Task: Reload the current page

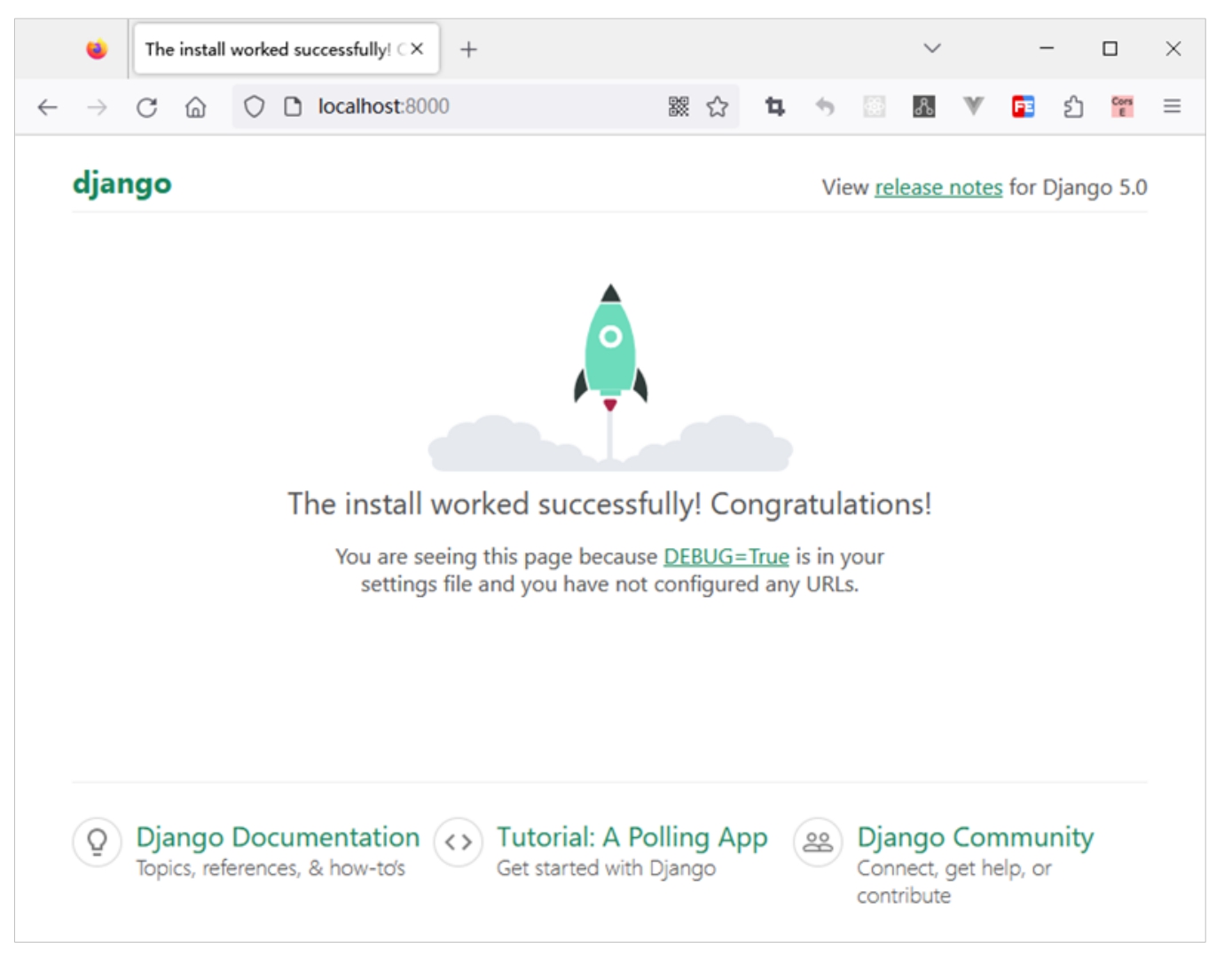Action: click(x=146, y=107)
